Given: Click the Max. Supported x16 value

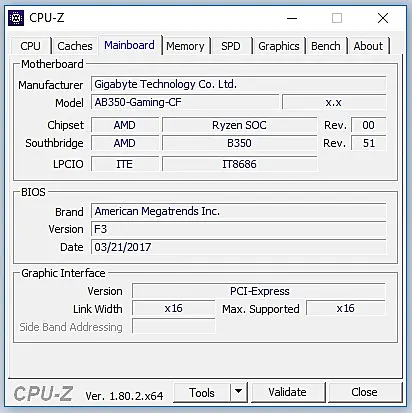Looking at the screenshot, I should pos(345,308).
